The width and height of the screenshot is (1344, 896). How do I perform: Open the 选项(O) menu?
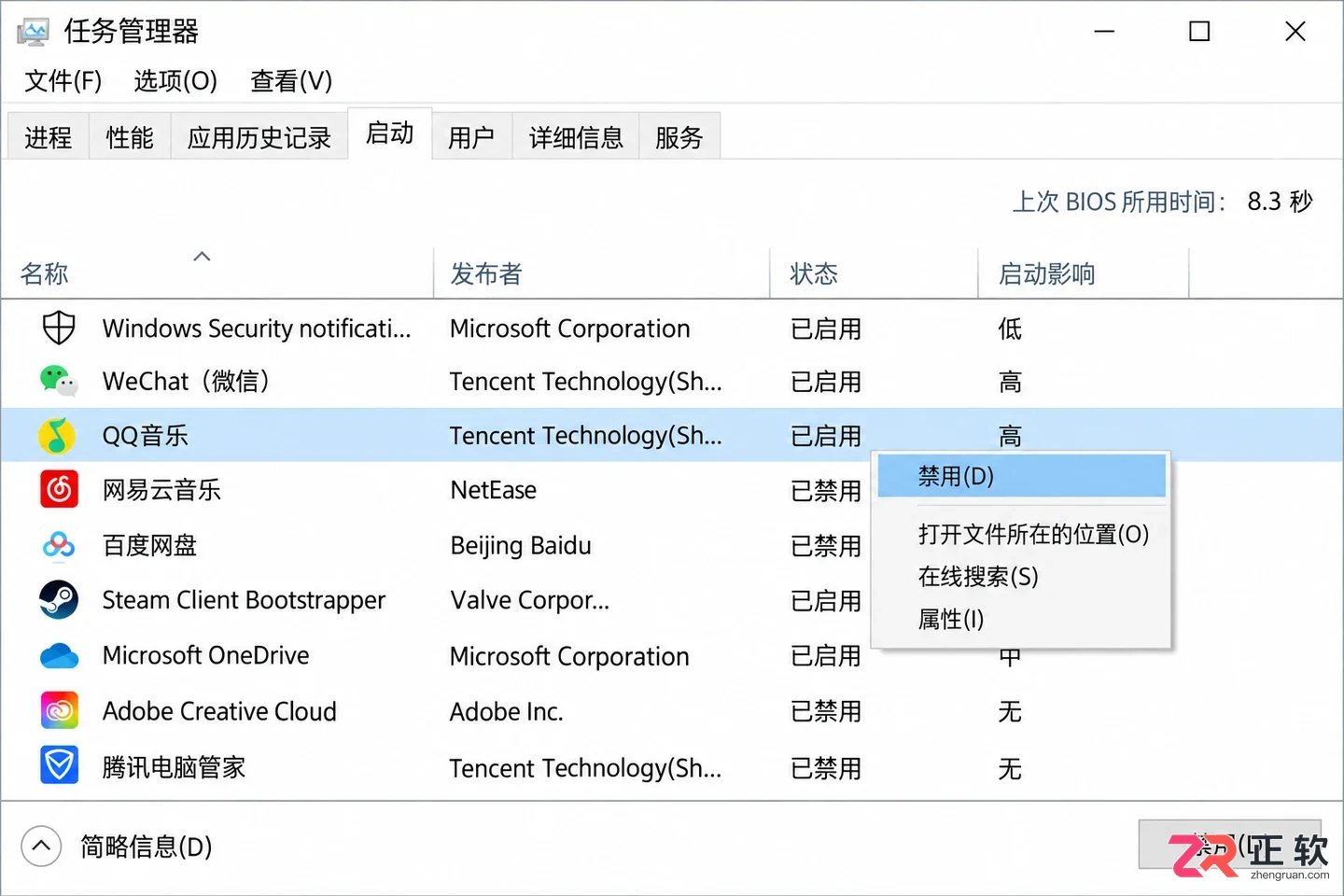tap(175, 81)
